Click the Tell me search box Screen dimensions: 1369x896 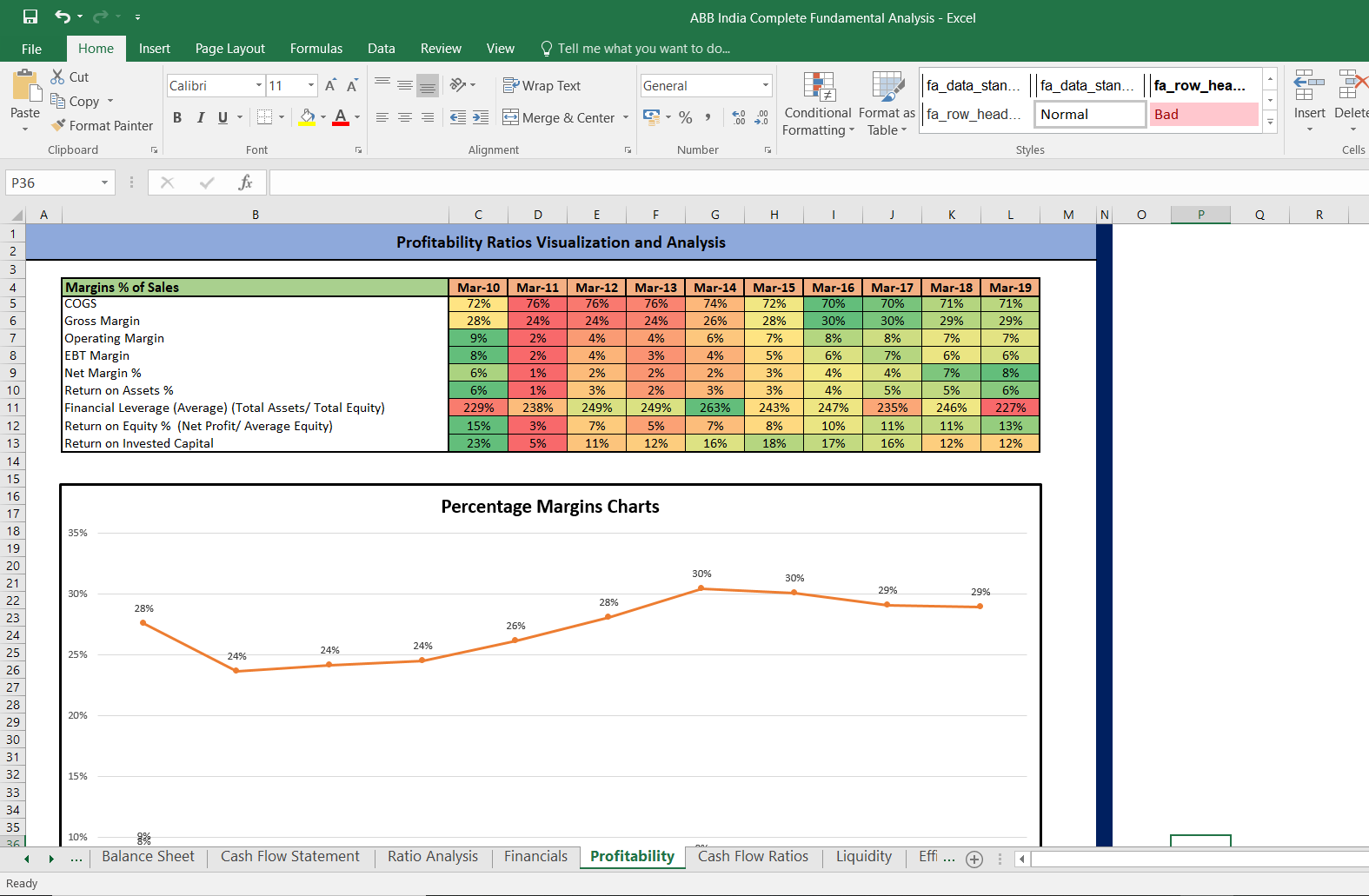[x=643, y=49]
